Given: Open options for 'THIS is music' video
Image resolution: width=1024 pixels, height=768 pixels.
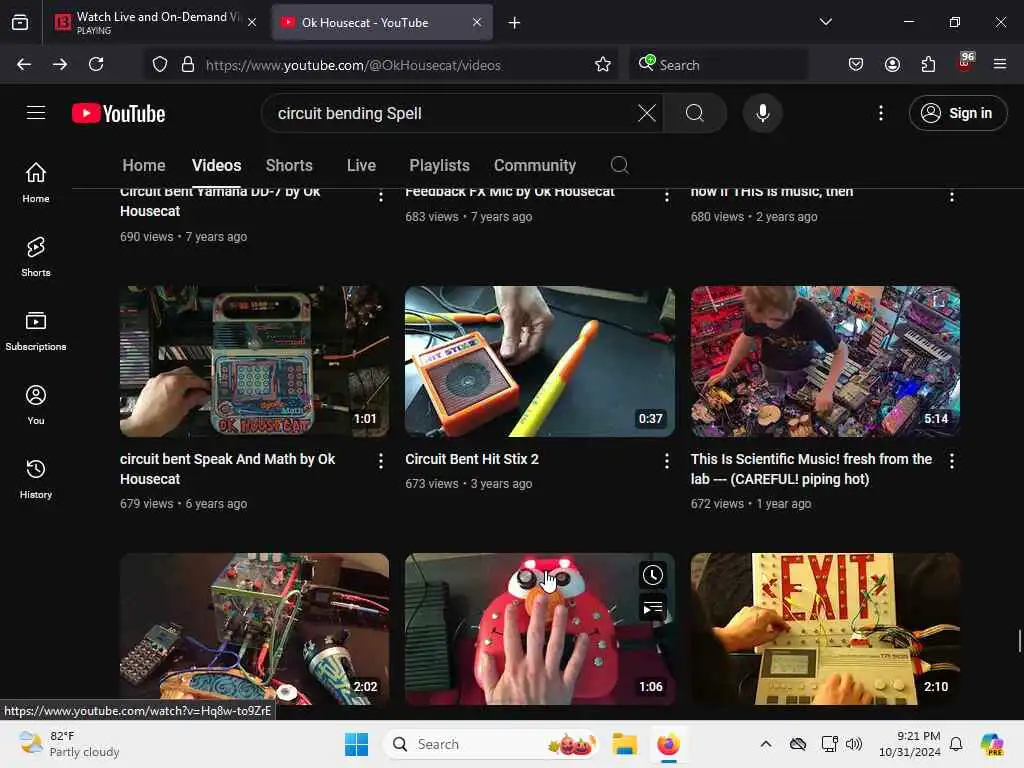Looking at the screenshot, I should tap(952, 195).
